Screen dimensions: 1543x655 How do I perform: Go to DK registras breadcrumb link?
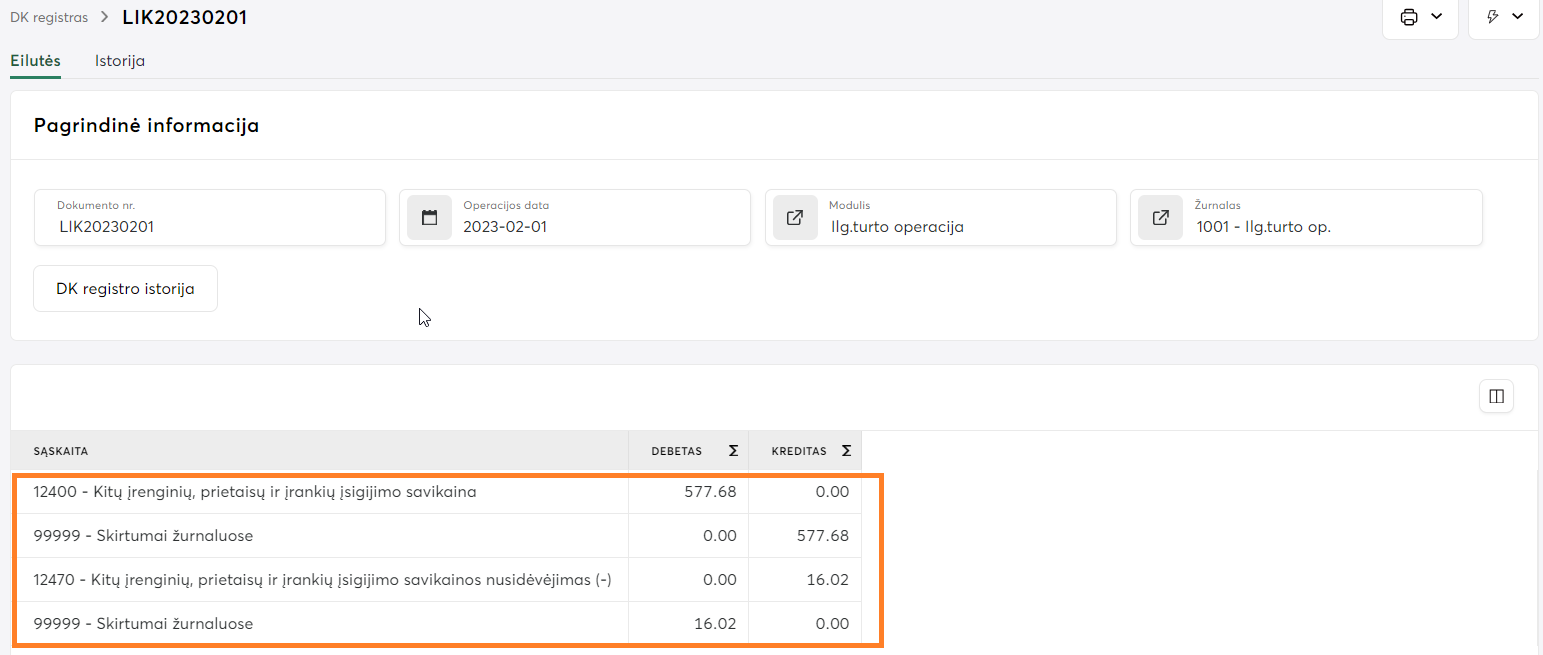pyautogui.click(x=49, y=18)
